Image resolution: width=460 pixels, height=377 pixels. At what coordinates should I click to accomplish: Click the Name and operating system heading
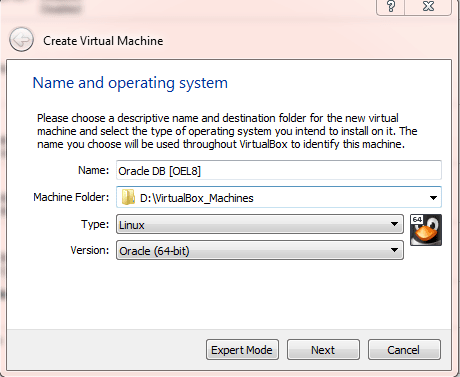[130, 83]
